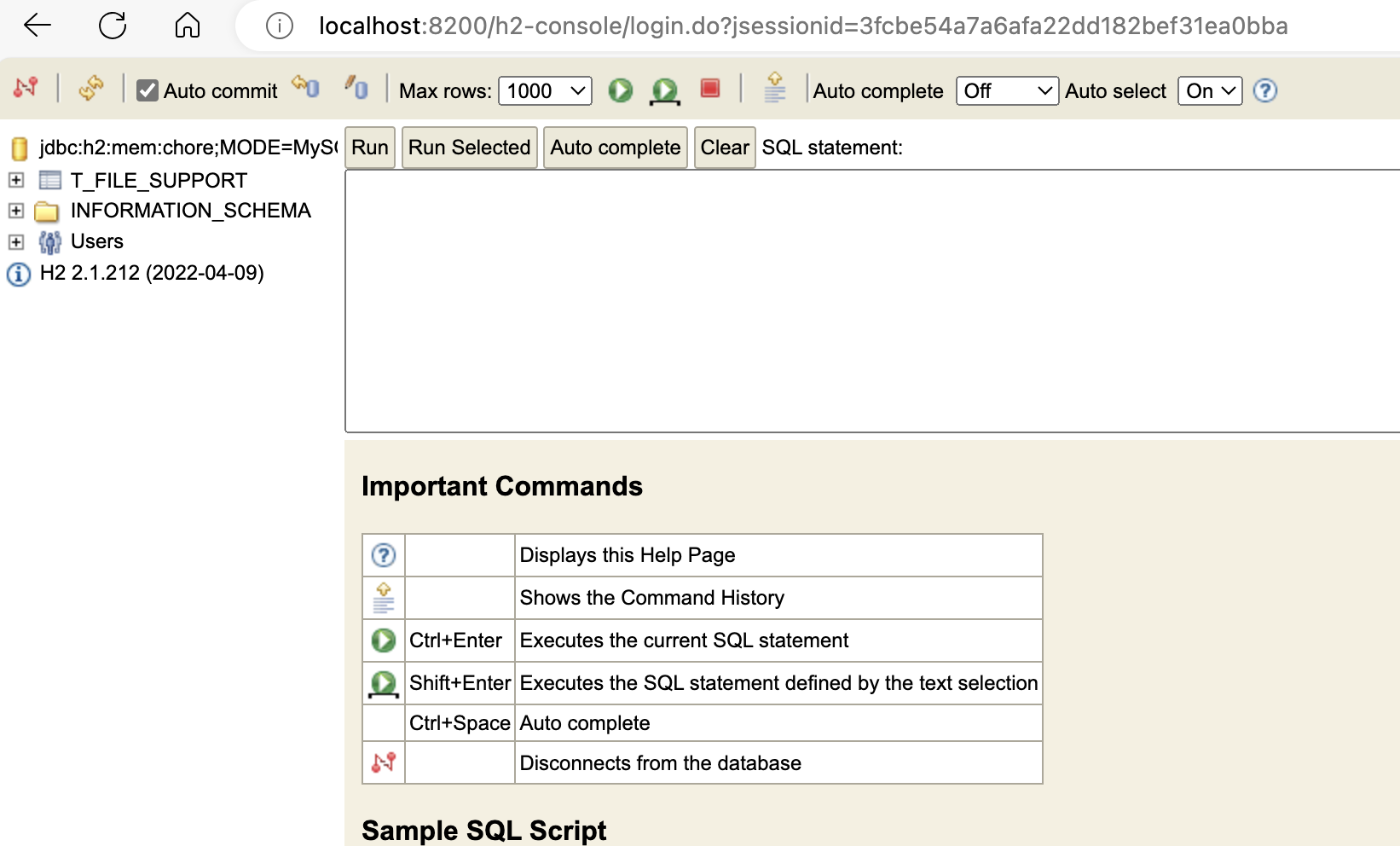Screen dimensions: 1400x846
Task: Click the Refresh database tree icon
Action: [91, 89]
